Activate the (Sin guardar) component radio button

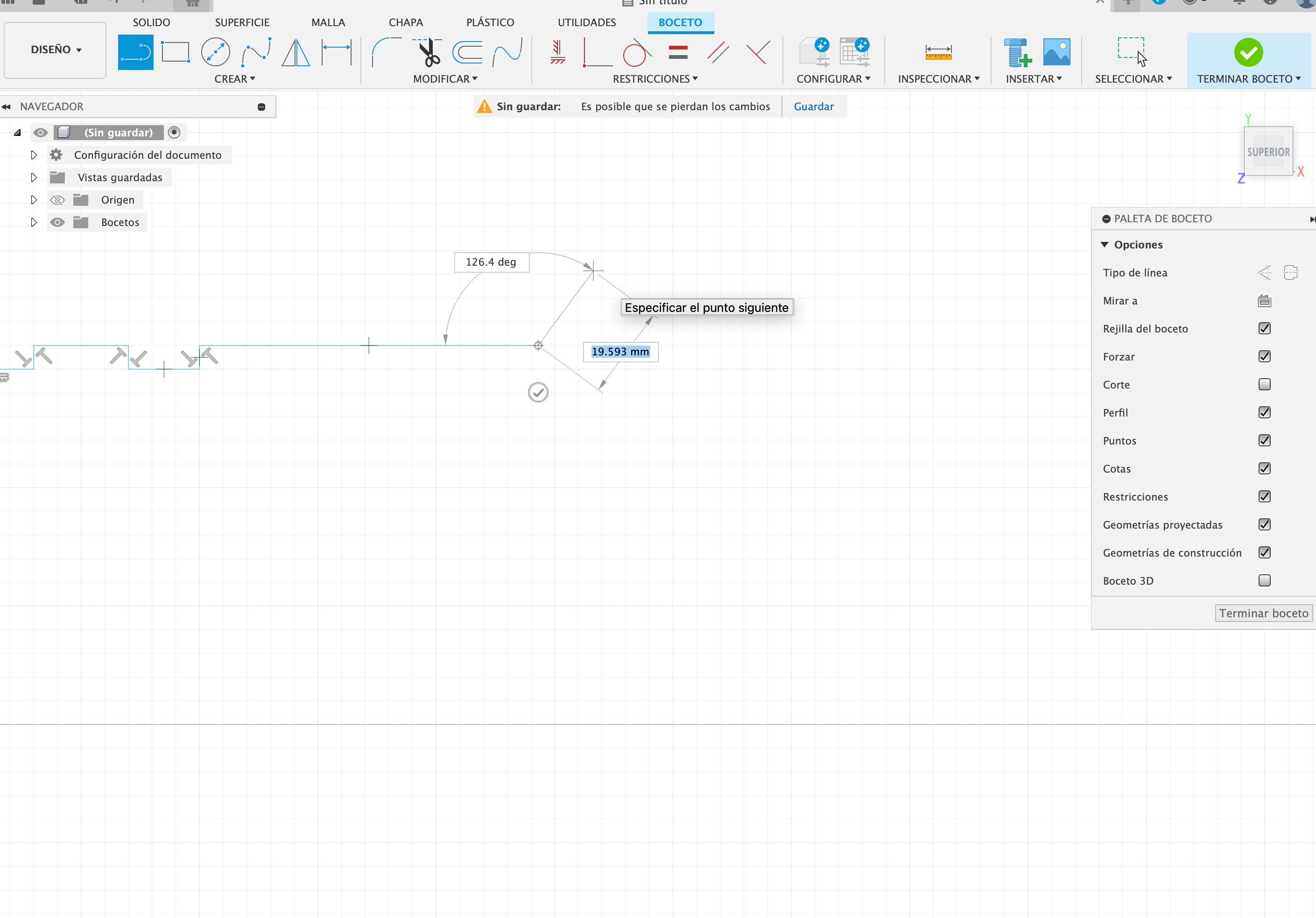(174, 133)
